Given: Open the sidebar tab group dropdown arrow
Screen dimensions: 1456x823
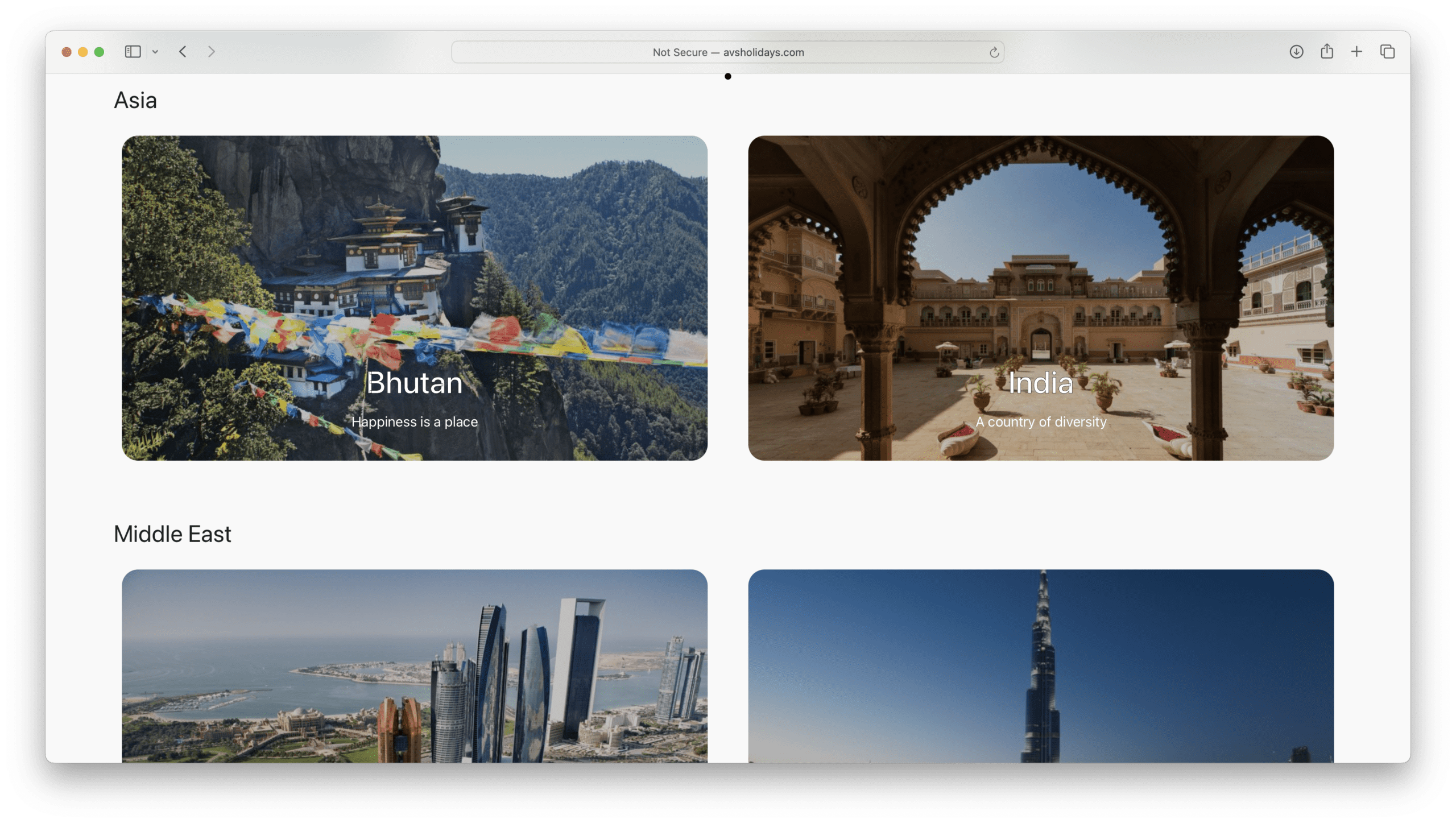Looking at the screenshot, I should pyautogui.click(x=155, y=52).
